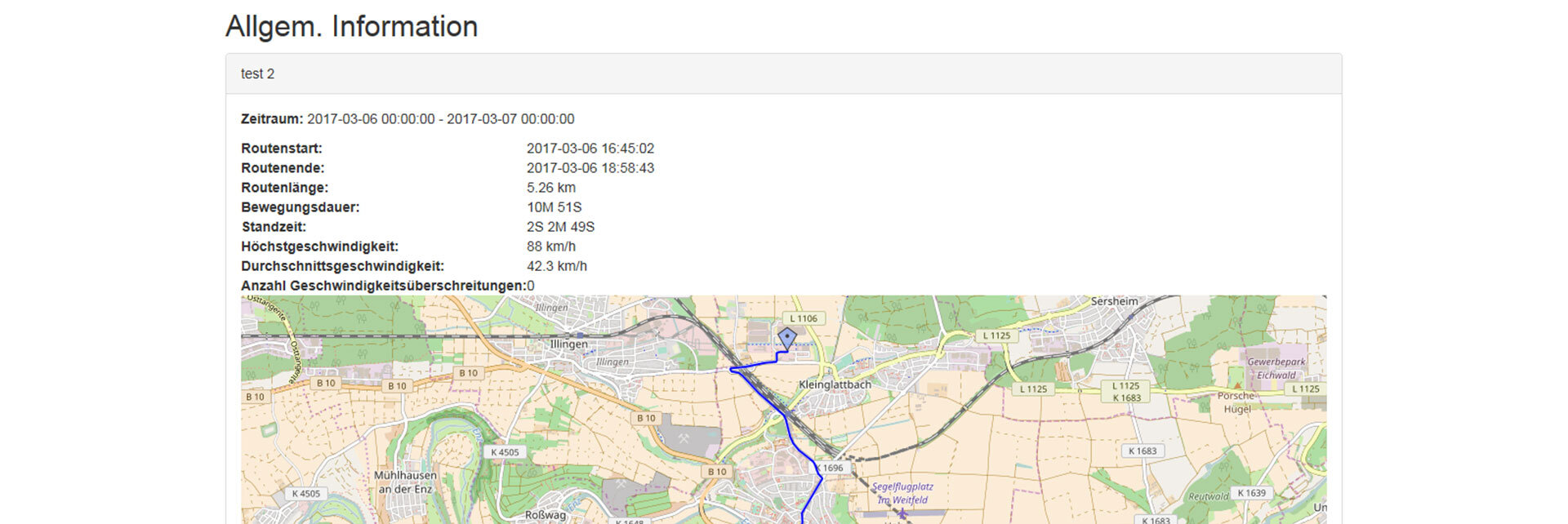This screenshot has height=524, width=1568.
Task: Click the Allgem. Information heading
Action: pos(351,26)
